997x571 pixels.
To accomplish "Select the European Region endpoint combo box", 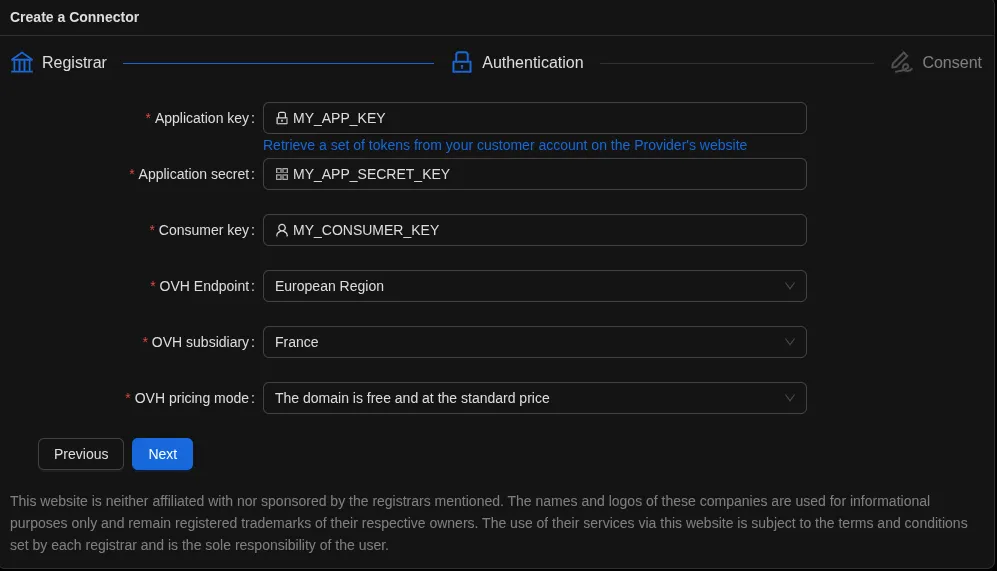I will click(520, 286).
